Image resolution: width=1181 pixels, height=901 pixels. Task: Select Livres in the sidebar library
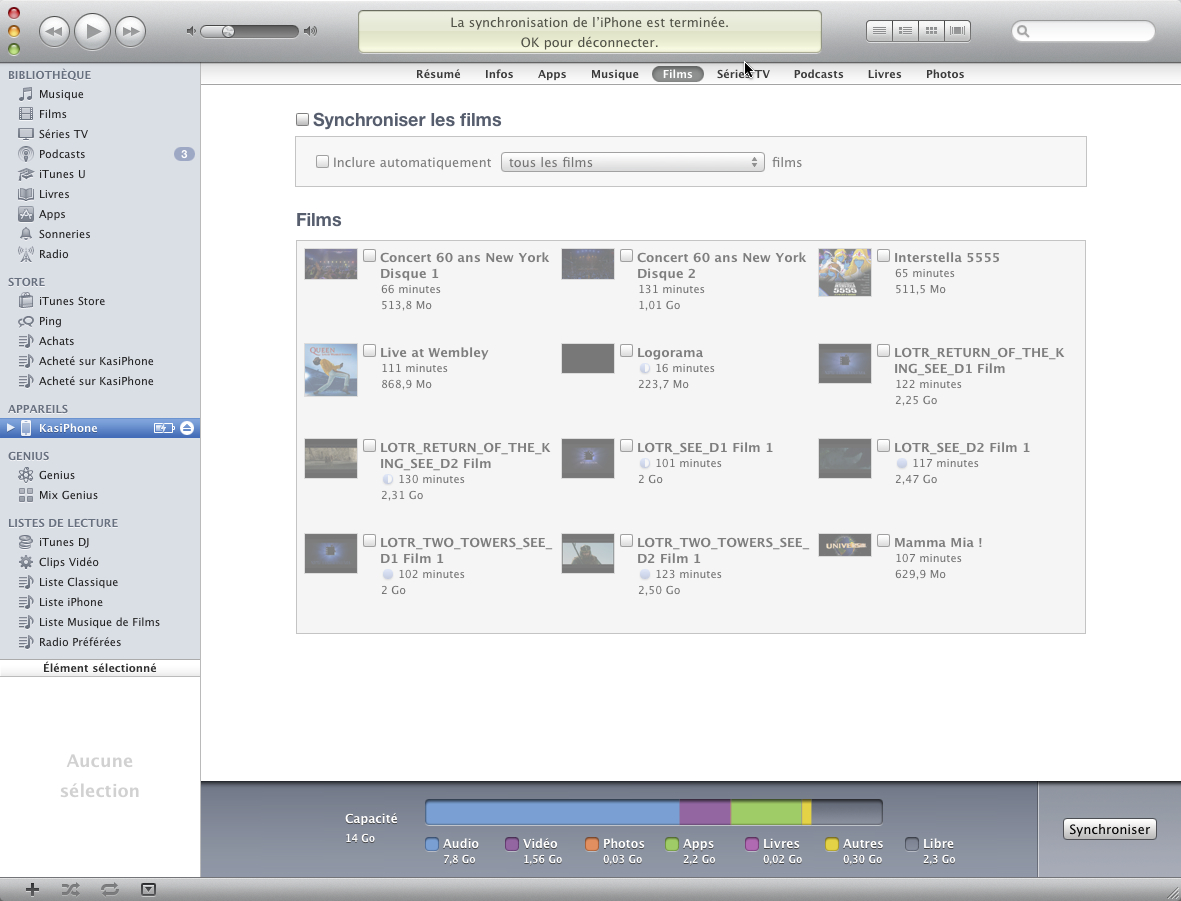[x=53, y=194]
